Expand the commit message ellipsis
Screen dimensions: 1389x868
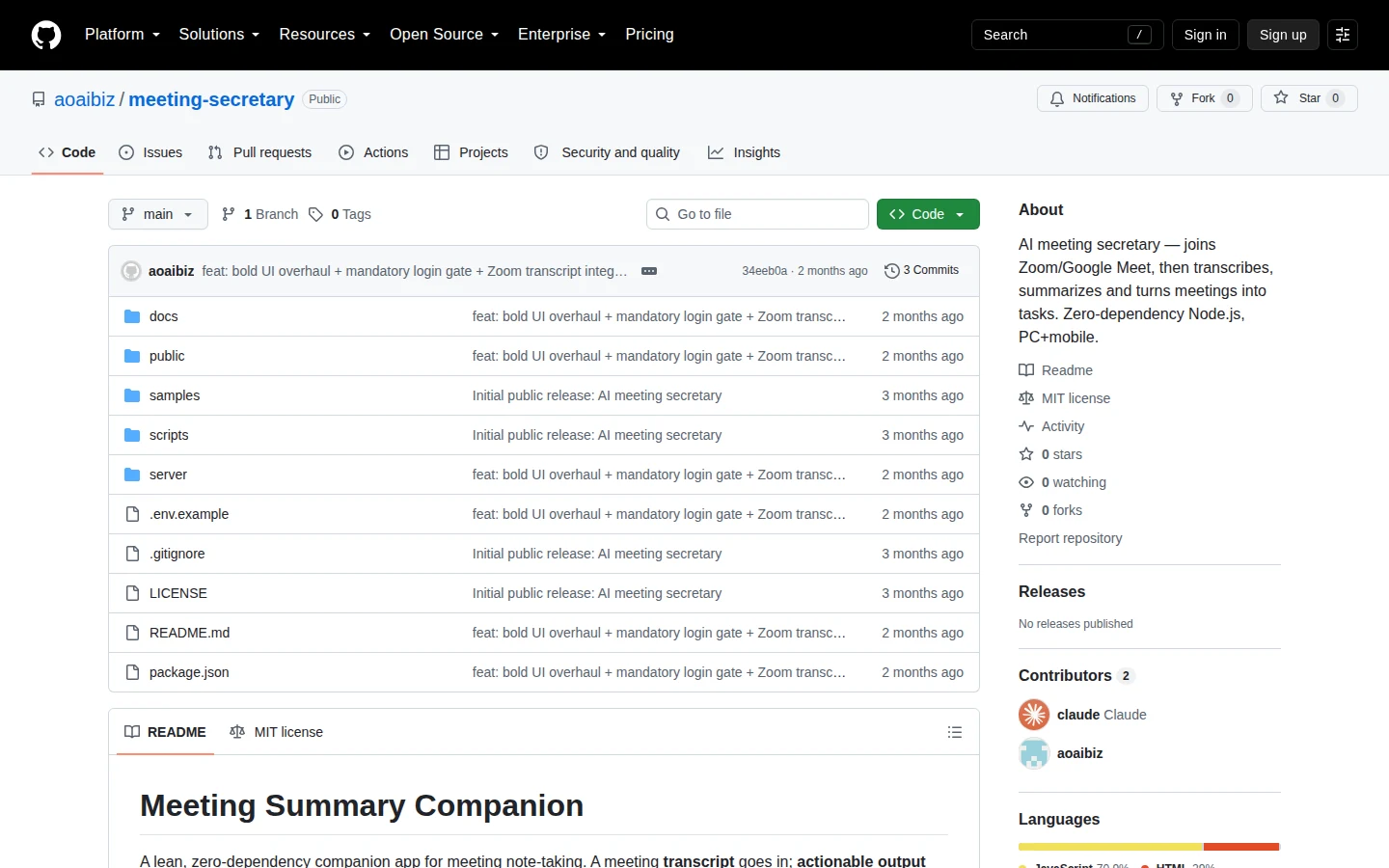pos(649,271)
